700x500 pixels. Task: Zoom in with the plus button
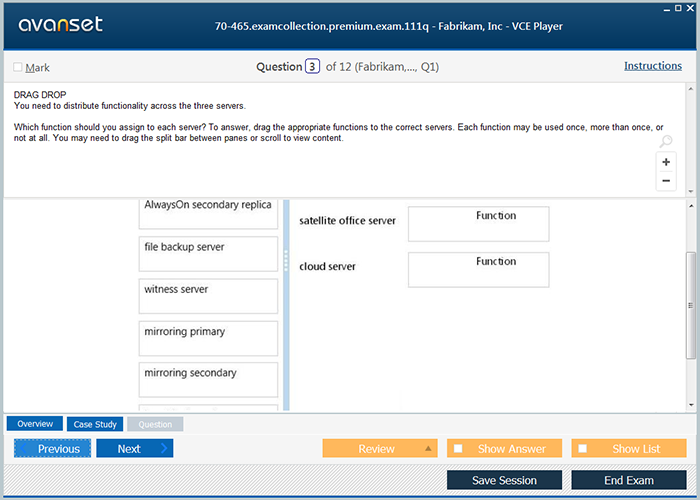(666, 162)
